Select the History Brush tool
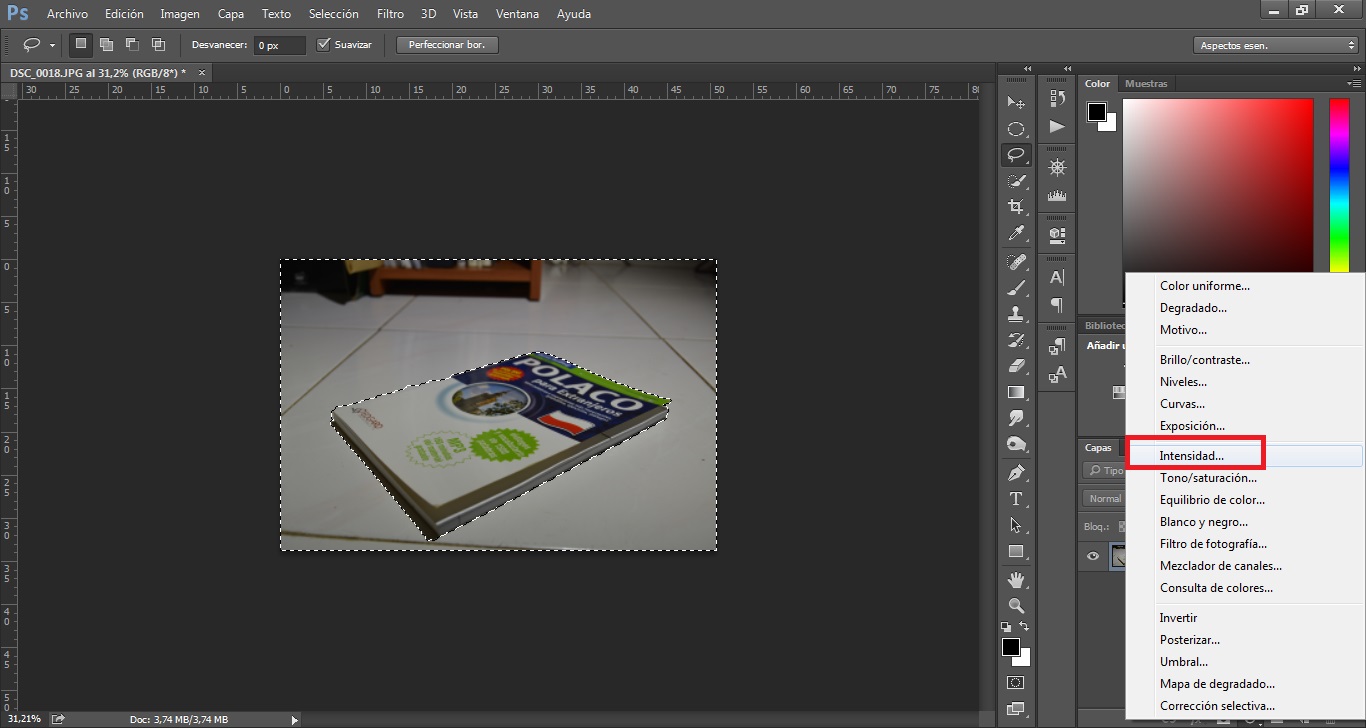This screenshot has height=728, width=1366. pos(1016,340)
